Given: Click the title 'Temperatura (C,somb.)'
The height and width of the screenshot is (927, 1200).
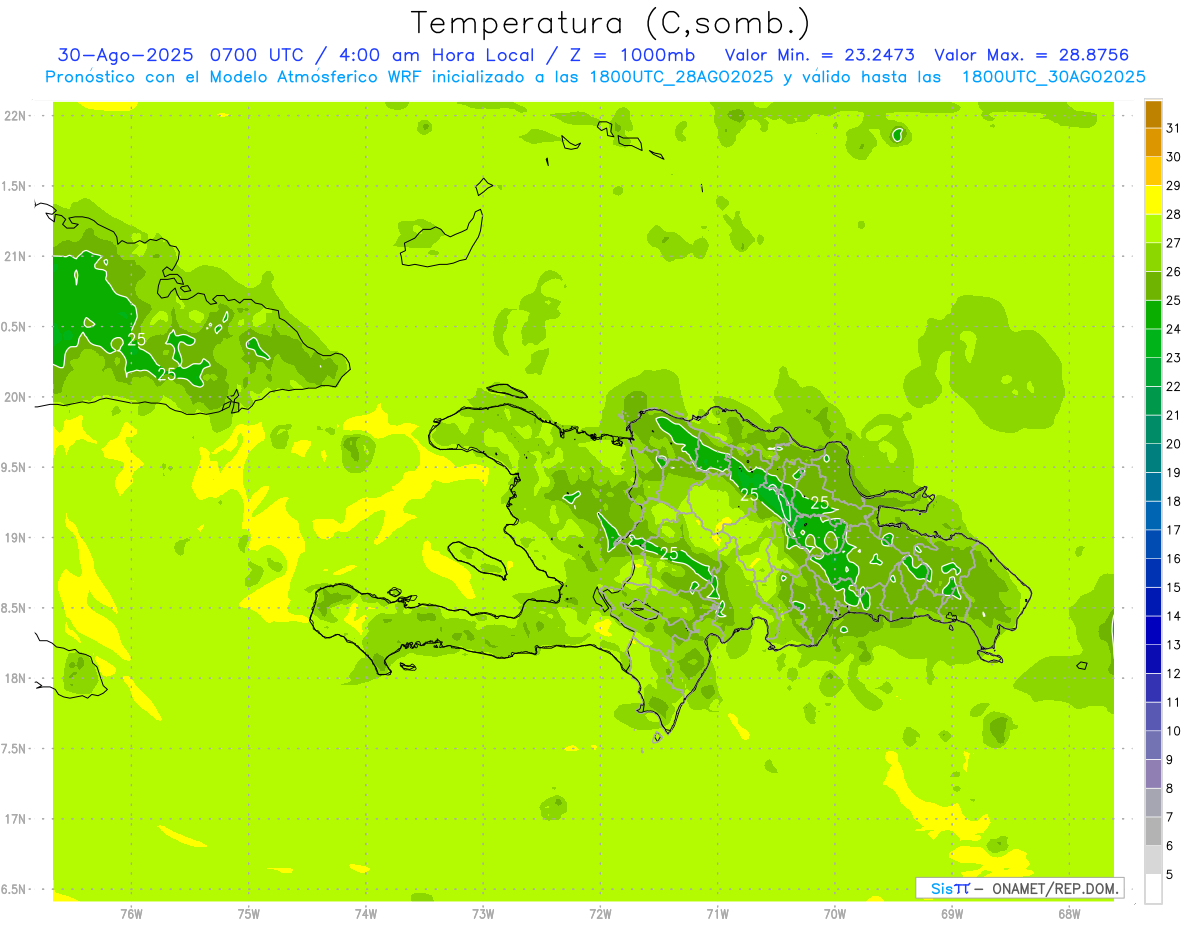Looking at the screenshot, I should (610, 23).
